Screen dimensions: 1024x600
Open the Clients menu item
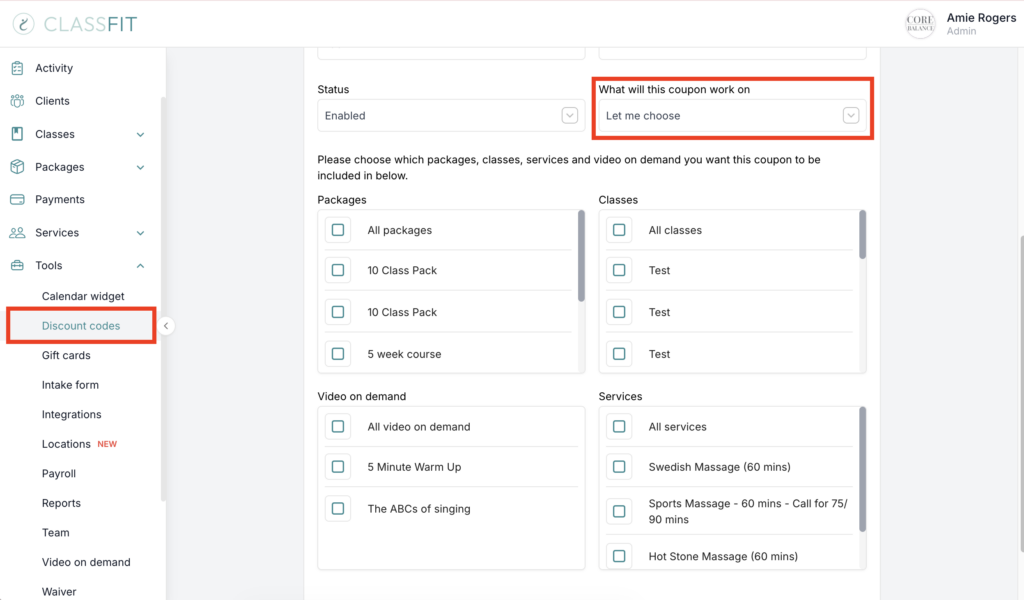click(x=52, y=101)
